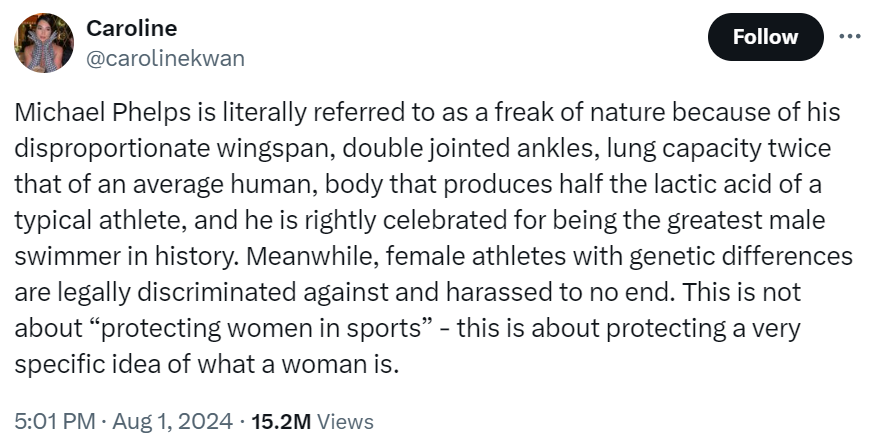Open the three-dot more options menu
Image resolution: width=877 pixels, height=443 pixels.
click(849, 36)
